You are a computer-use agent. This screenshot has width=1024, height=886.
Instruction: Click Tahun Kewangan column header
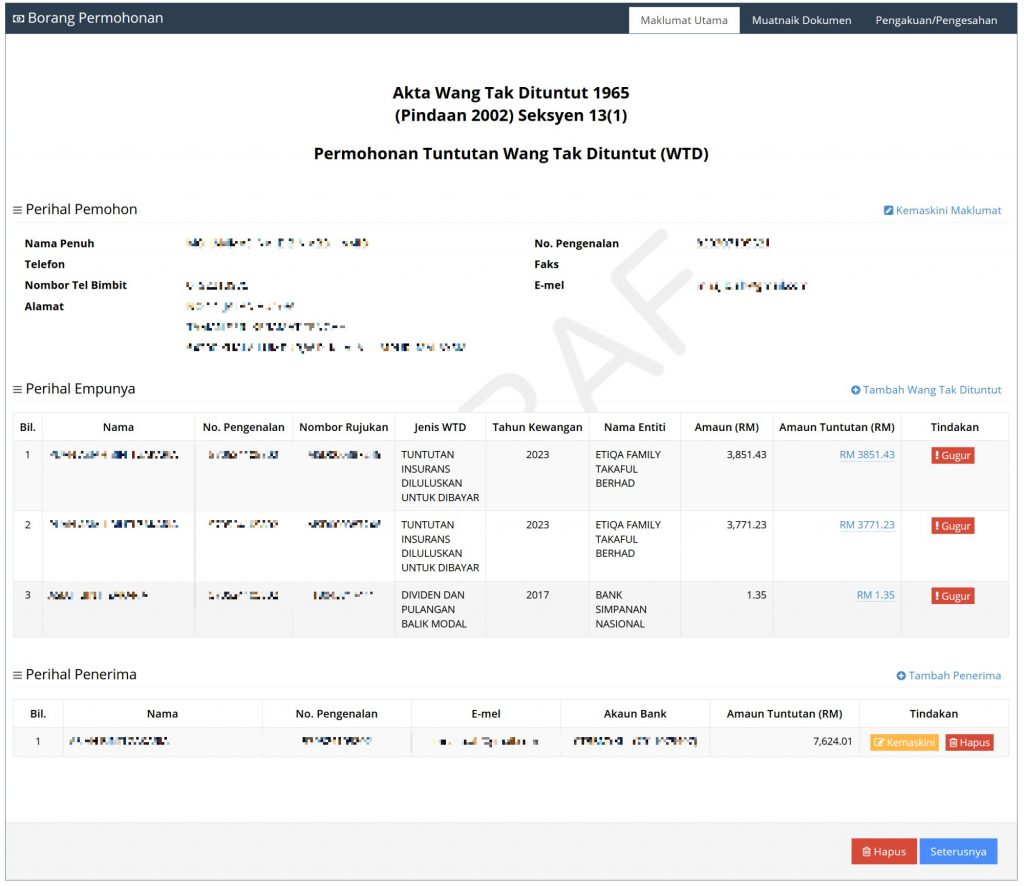coord(537,427)
